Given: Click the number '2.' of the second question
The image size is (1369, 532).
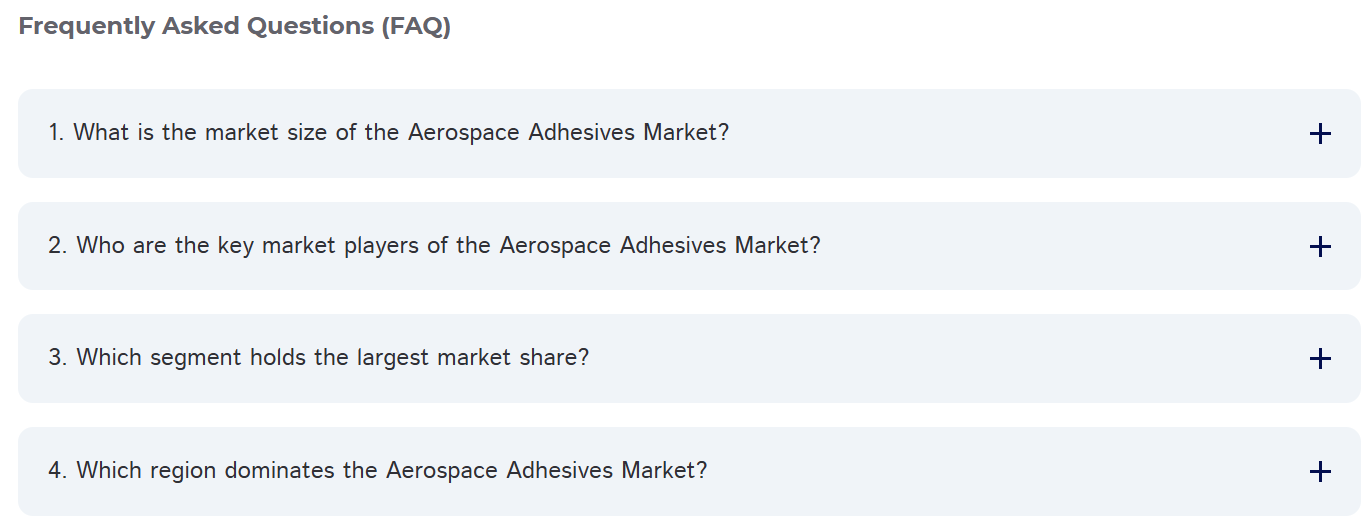Looking at the screenshot, I should [57, 245].
